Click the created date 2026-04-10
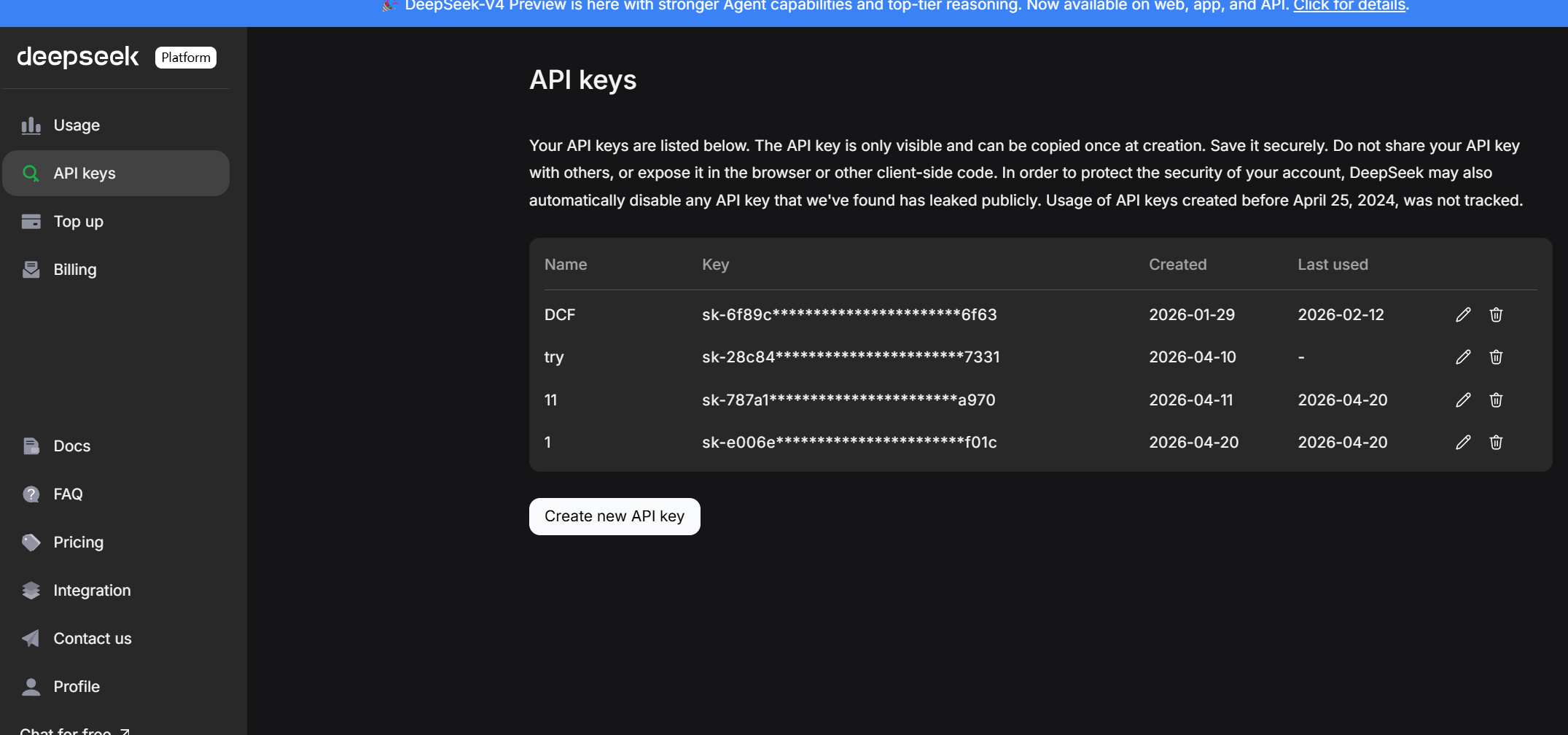The height and width of the screenshot is (735, 1568). click(x=1193, y=357)
